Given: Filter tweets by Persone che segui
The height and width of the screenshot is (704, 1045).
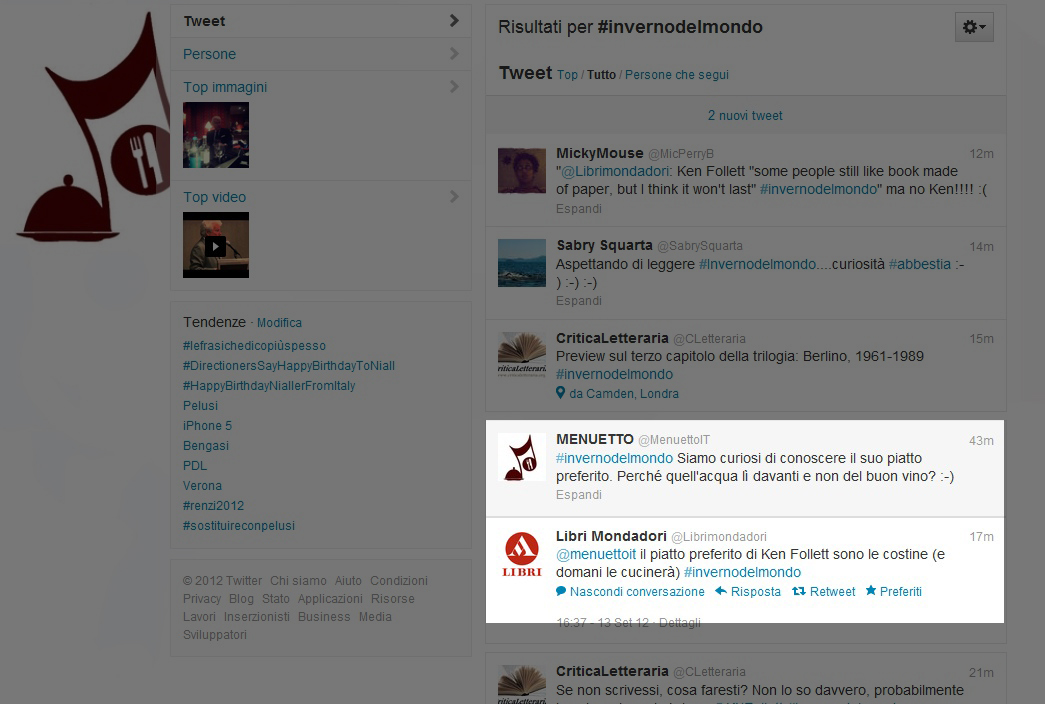Looking at the screenshot, I should pyautogui.click(x=676, y=75).
